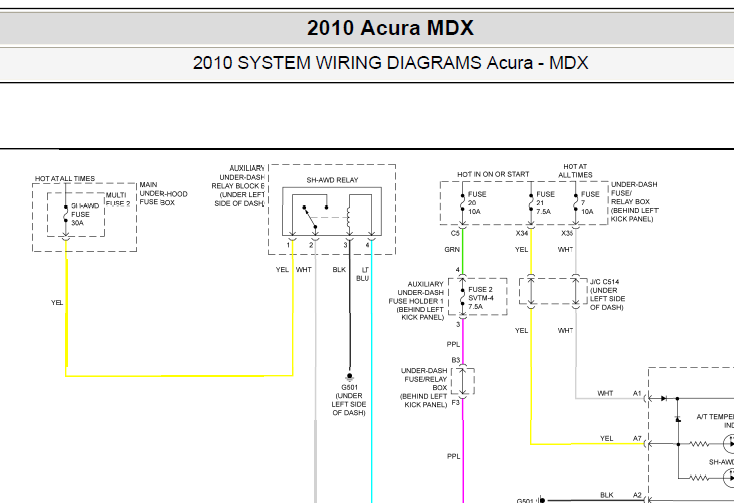This screenshot has height=503, width=734.
Task: Click the "MAIN UNDER-HOOD FUSE BOX" label
Action: 163,194
